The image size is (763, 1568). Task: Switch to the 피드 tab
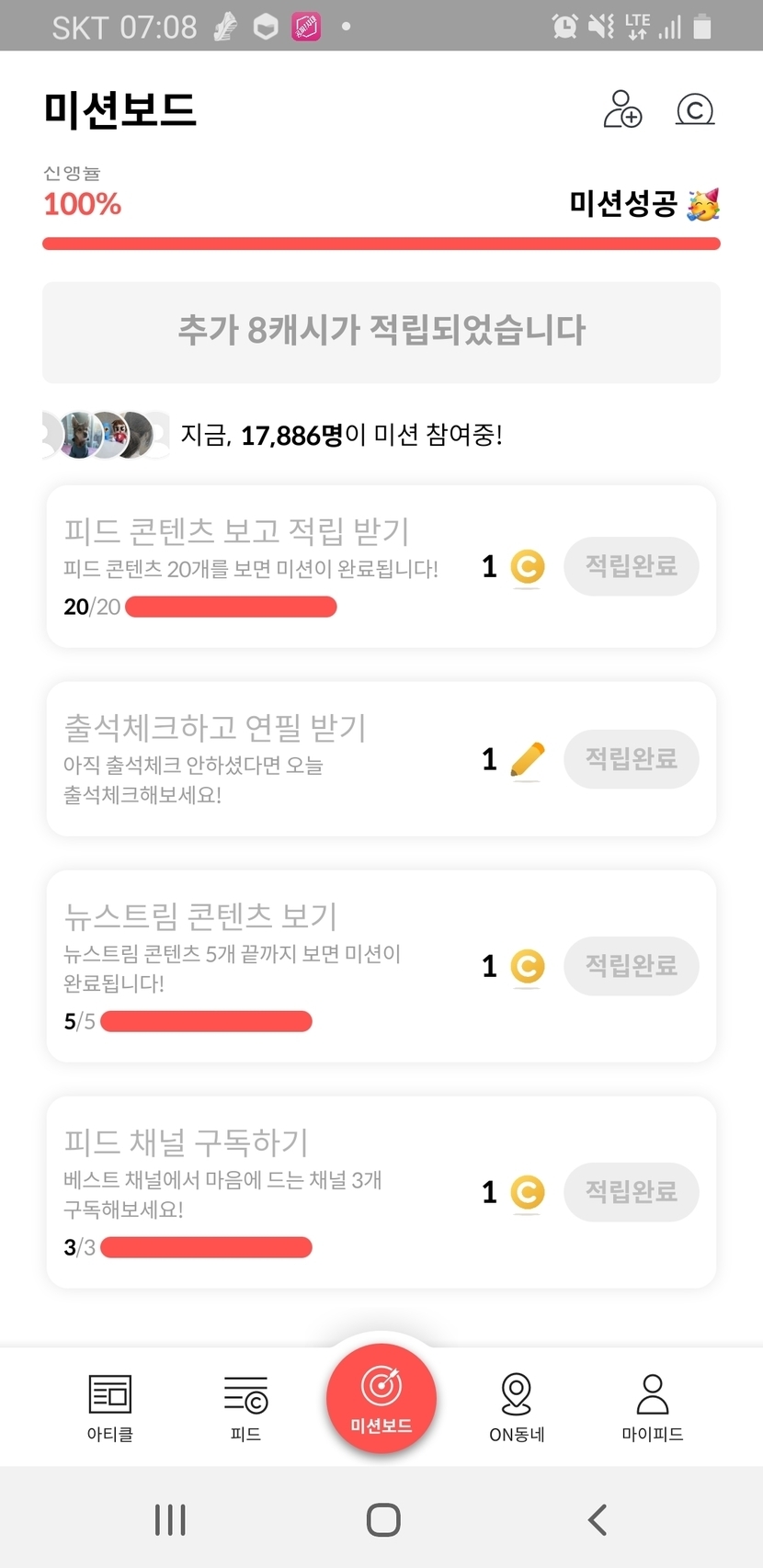point(245,1406)
